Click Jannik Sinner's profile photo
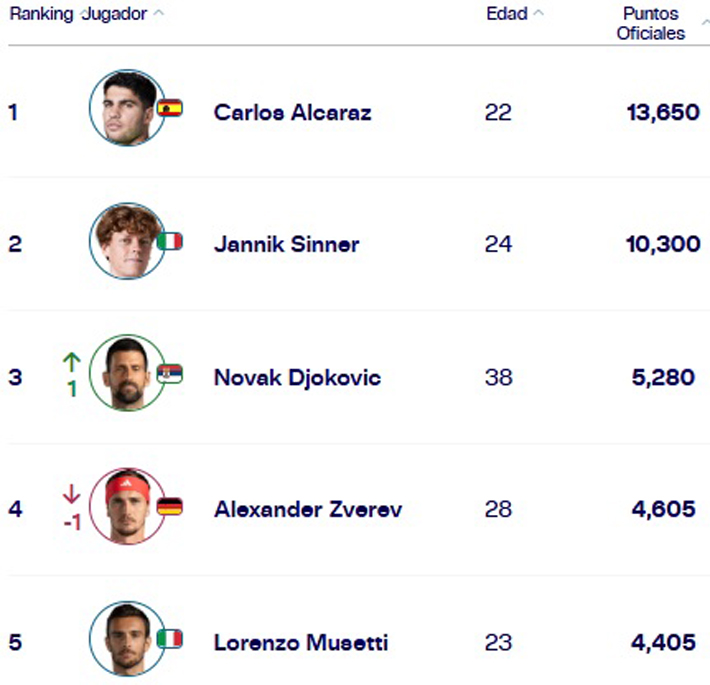 126,241
